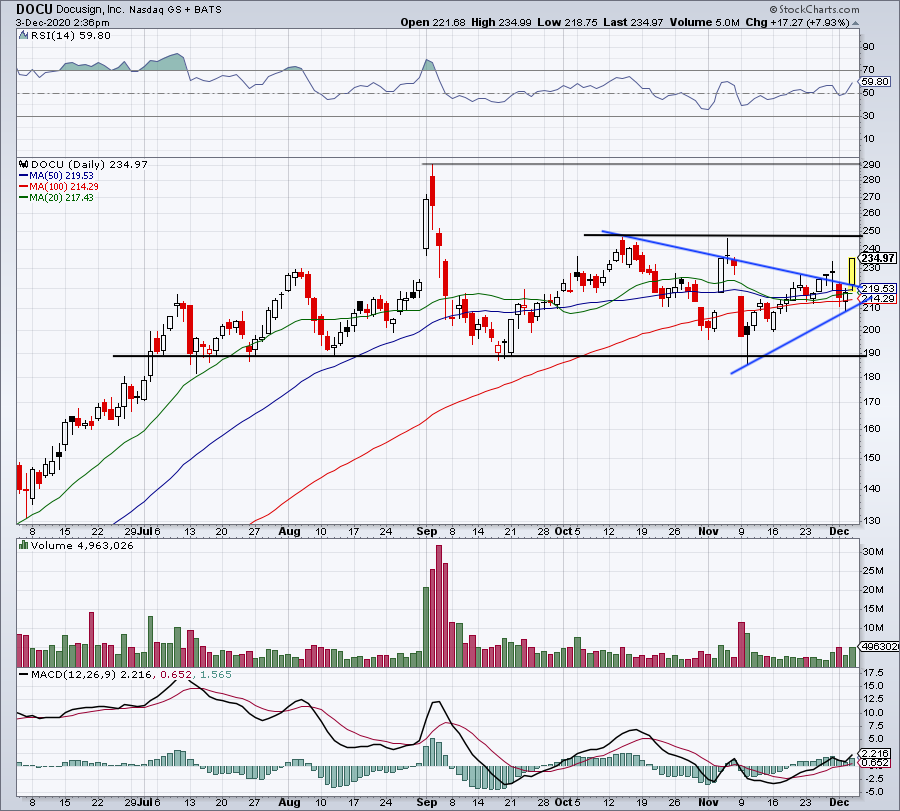This screenshot has width=900, height=811.
Task: Click the volume bars icon beside Volume legend
Action: pyautogui.click(x=24, y=545)
